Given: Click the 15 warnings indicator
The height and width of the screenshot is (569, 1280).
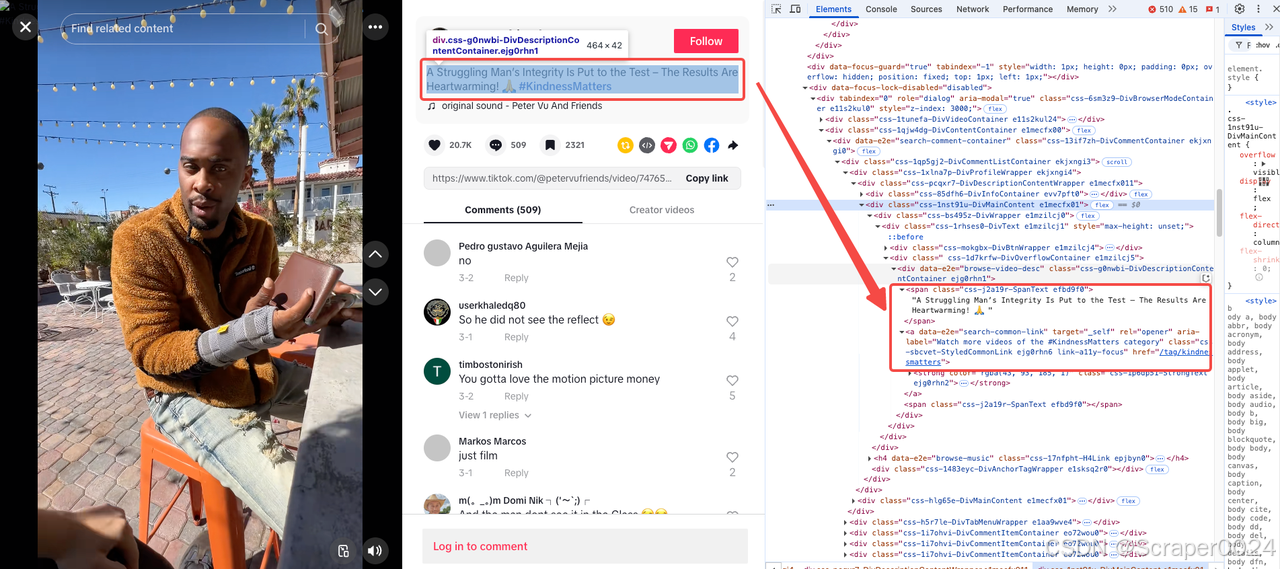Looking at the screenshot, I should coord(1187,9).
